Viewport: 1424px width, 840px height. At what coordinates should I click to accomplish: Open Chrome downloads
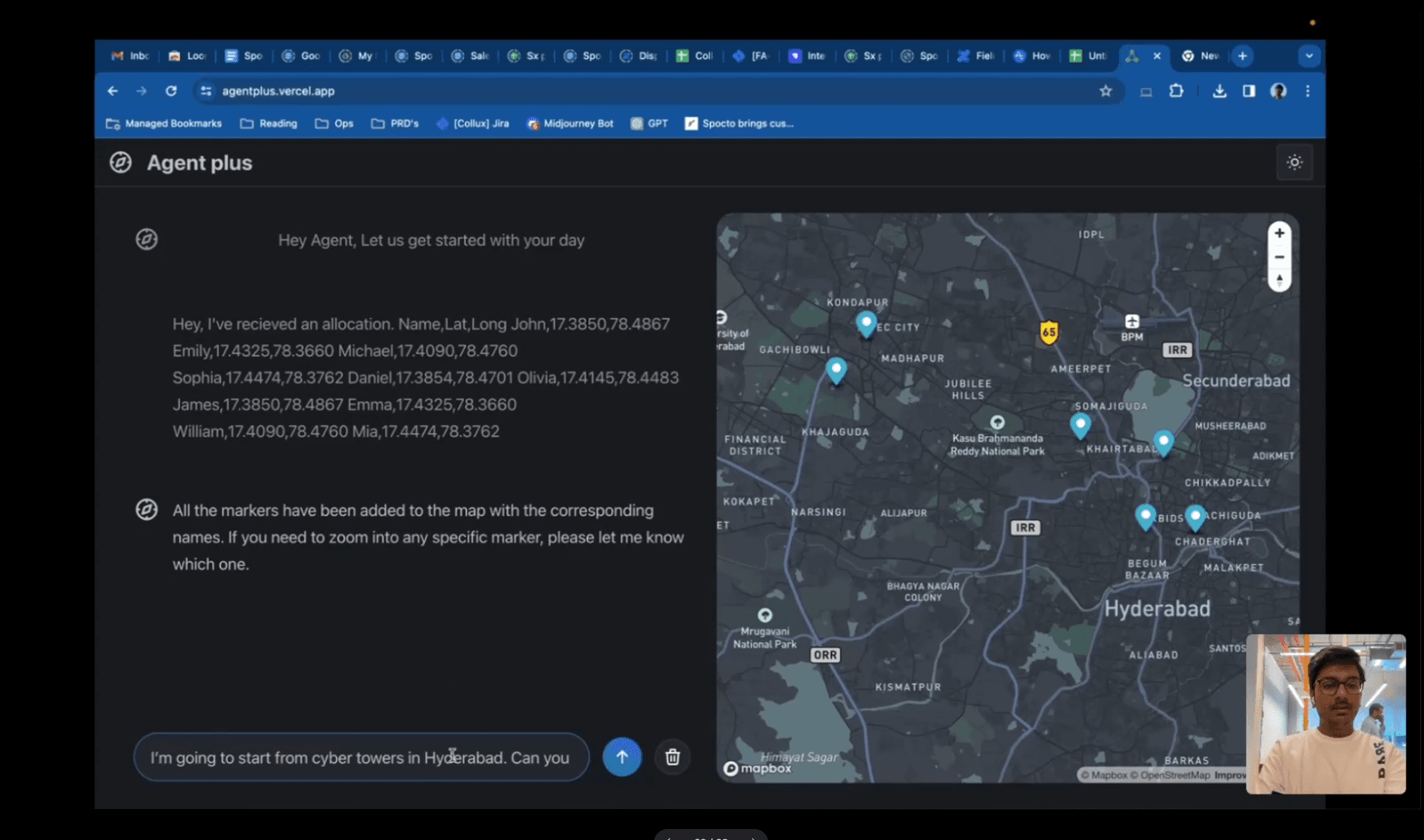click(1220, 91)
